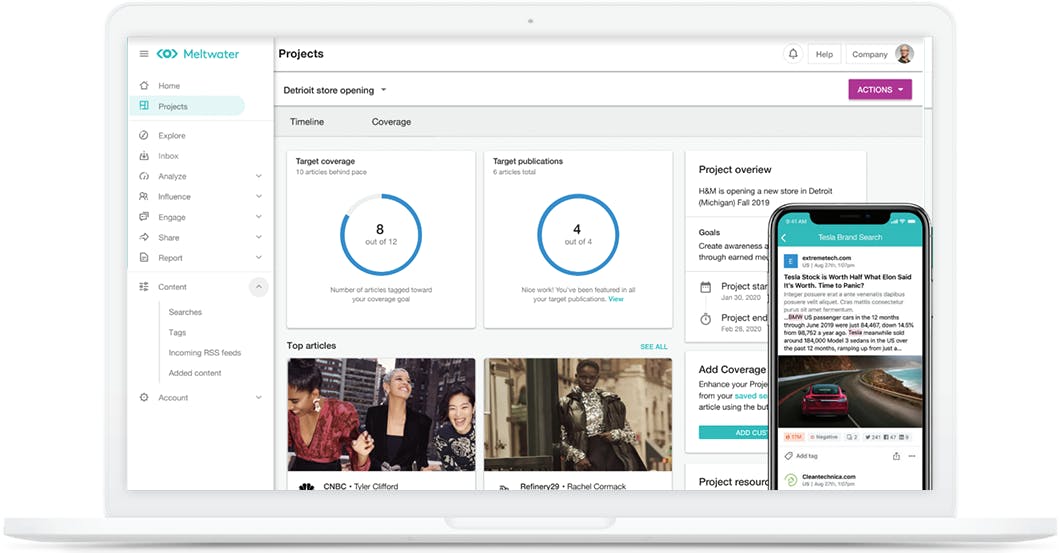
Task: Open the Detroit store opening project dropdown
Action: (x=335, y=90)
